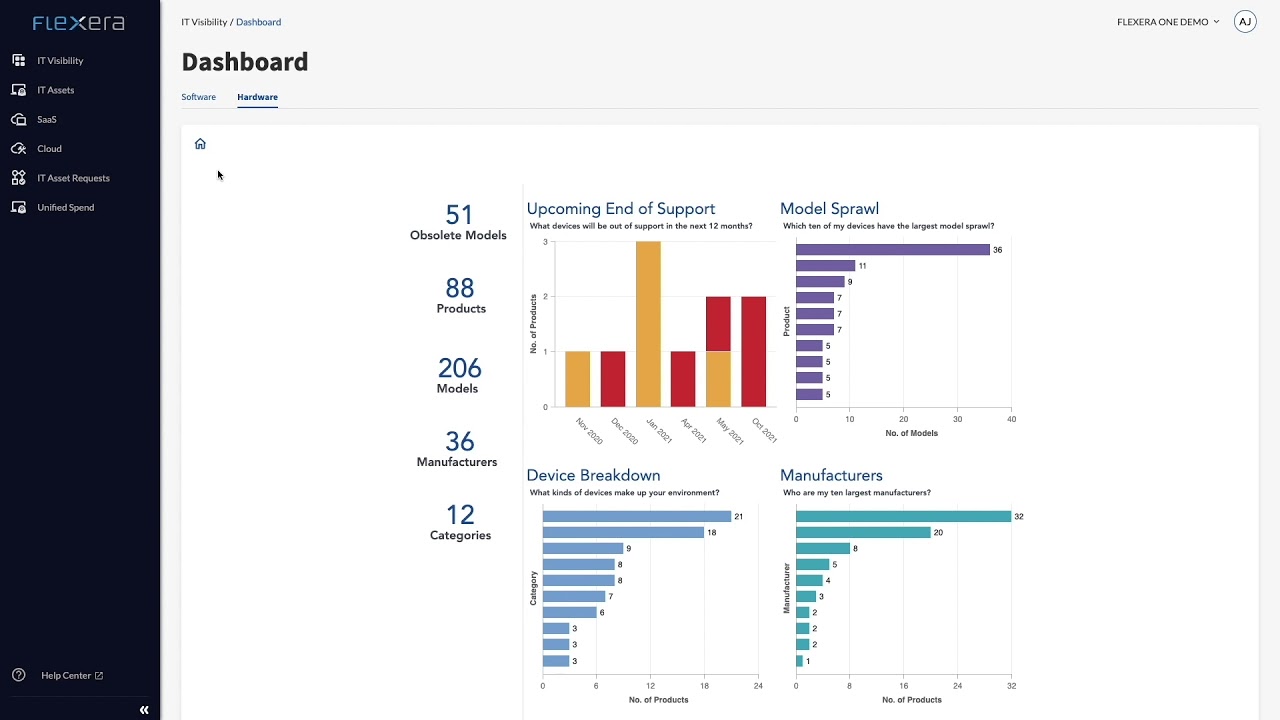The height and width of the screenshot is (720, 1280).
Task: Click the dashboard home icon
Action: click(x=200, y=144)
